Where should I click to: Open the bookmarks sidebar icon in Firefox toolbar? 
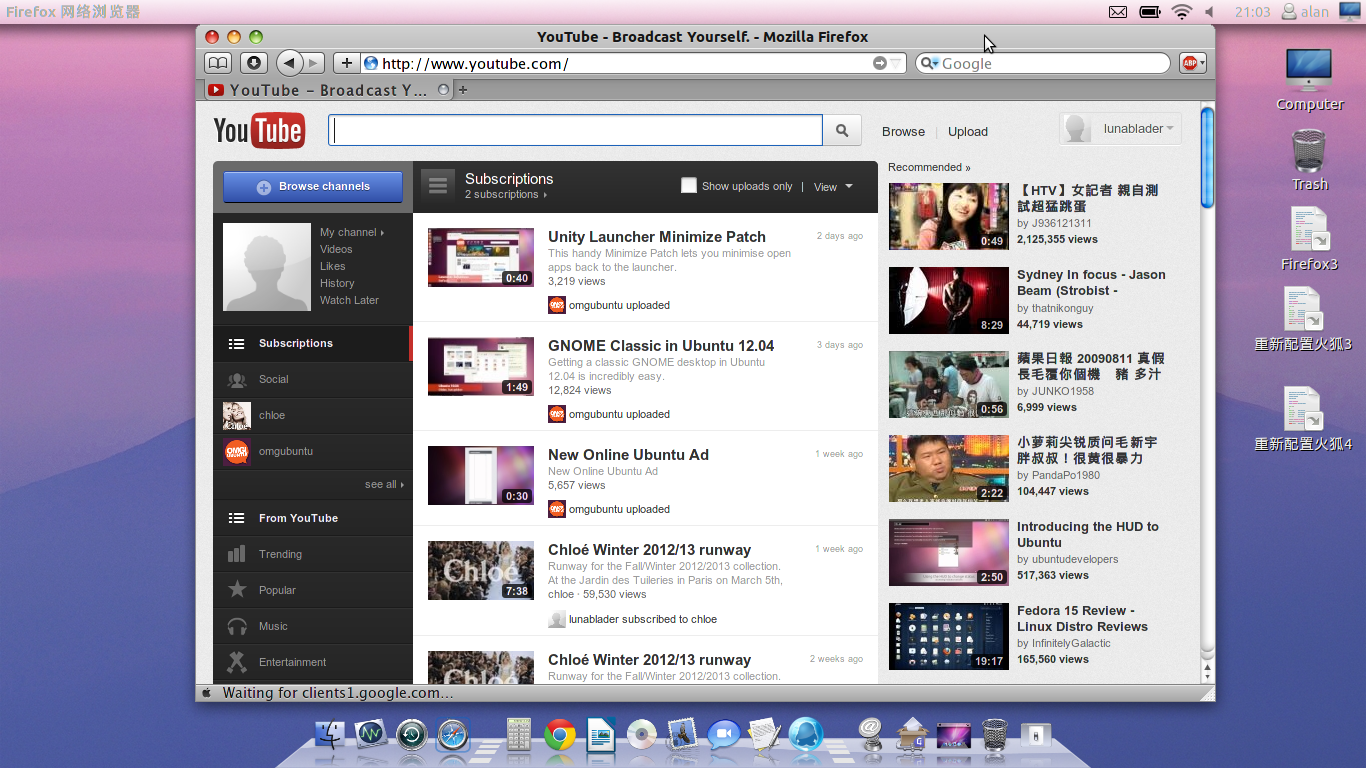click(x=218, y=63)
